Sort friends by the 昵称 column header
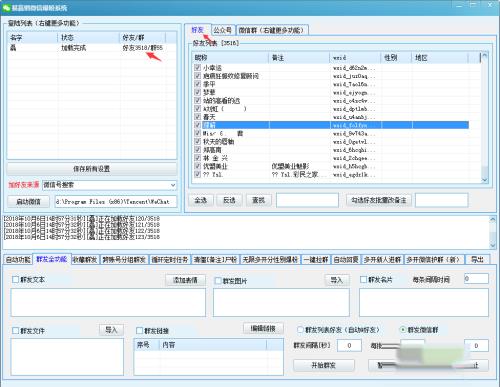The width and height of the screenshot is (500, 387). click(x=230, y=58)
